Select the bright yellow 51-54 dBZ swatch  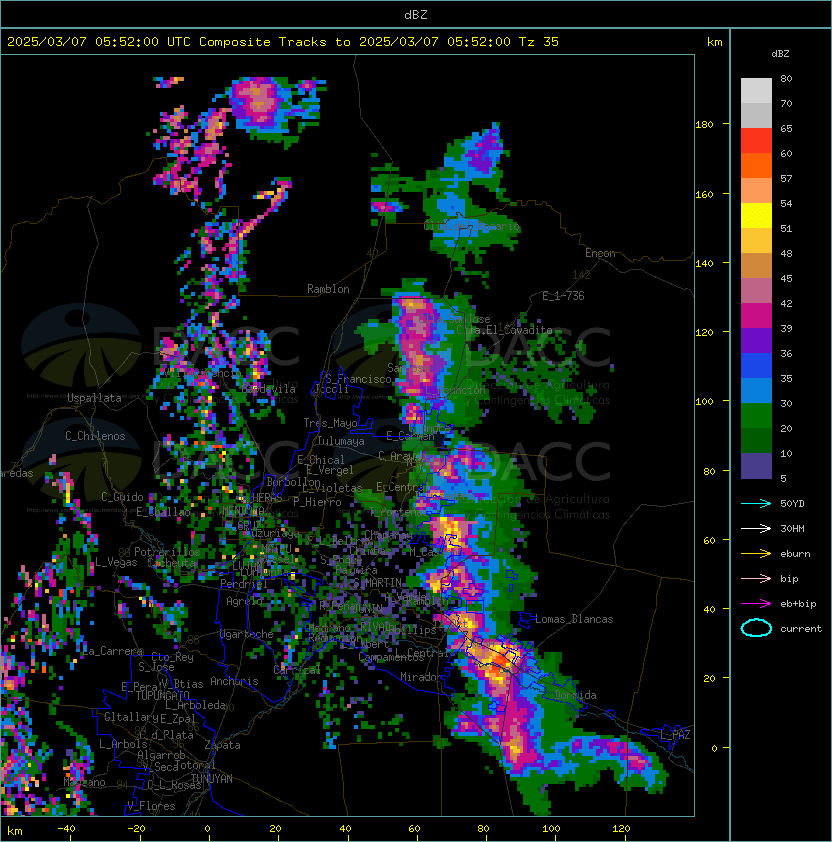tap(756, 215)
